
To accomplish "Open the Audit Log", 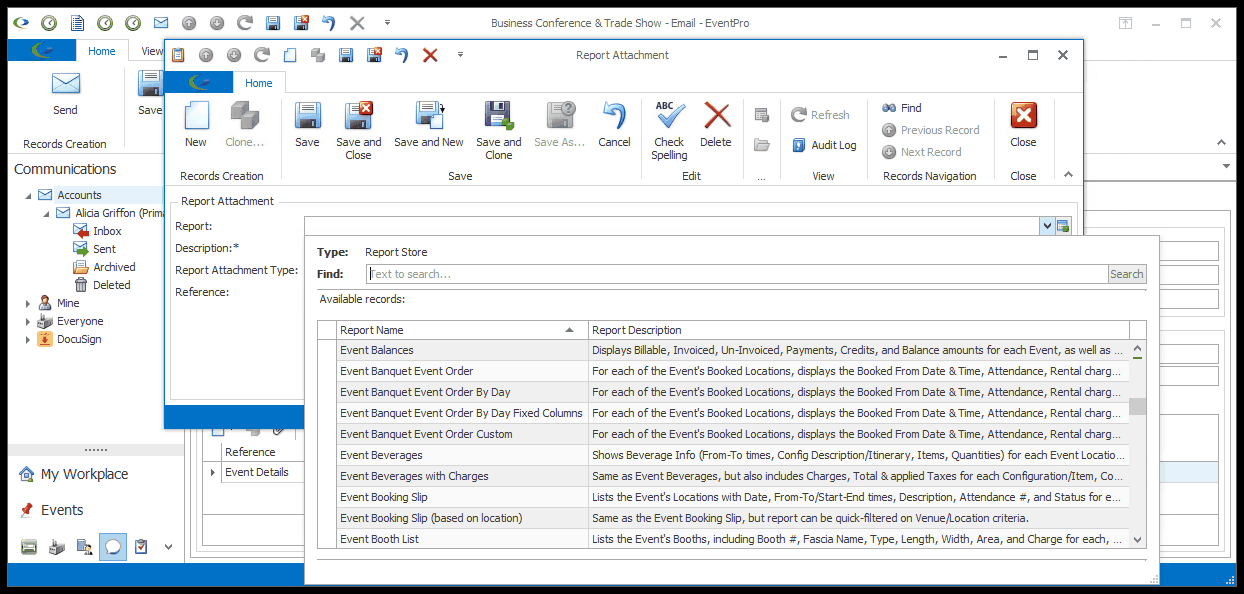I will (824, 145).
